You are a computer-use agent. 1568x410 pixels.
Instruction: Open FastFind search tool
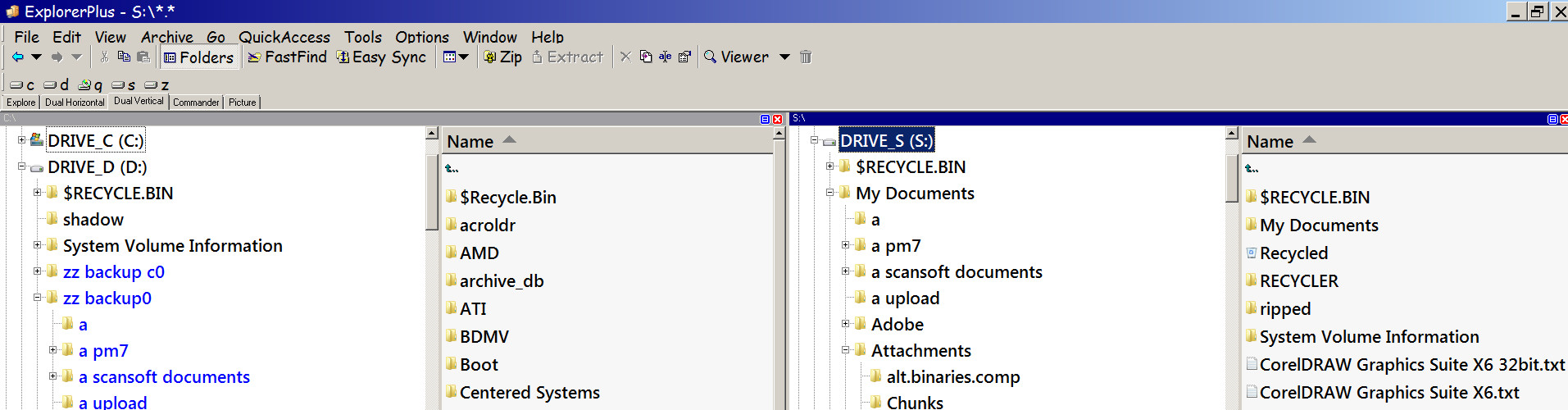287,57
